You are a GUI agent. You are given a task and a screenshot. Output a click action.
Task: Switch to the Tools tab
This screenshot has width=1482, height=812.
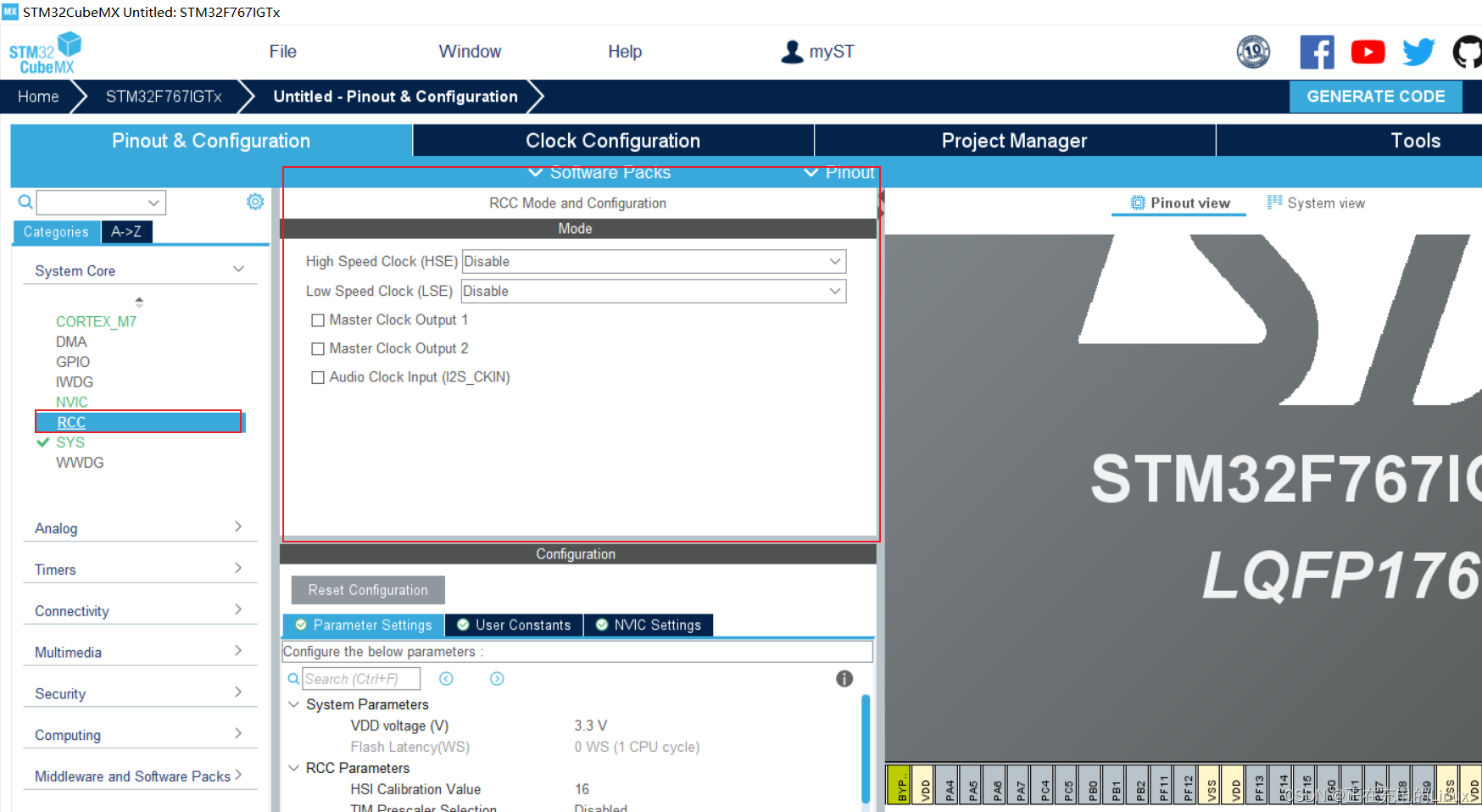point(1415,141)
